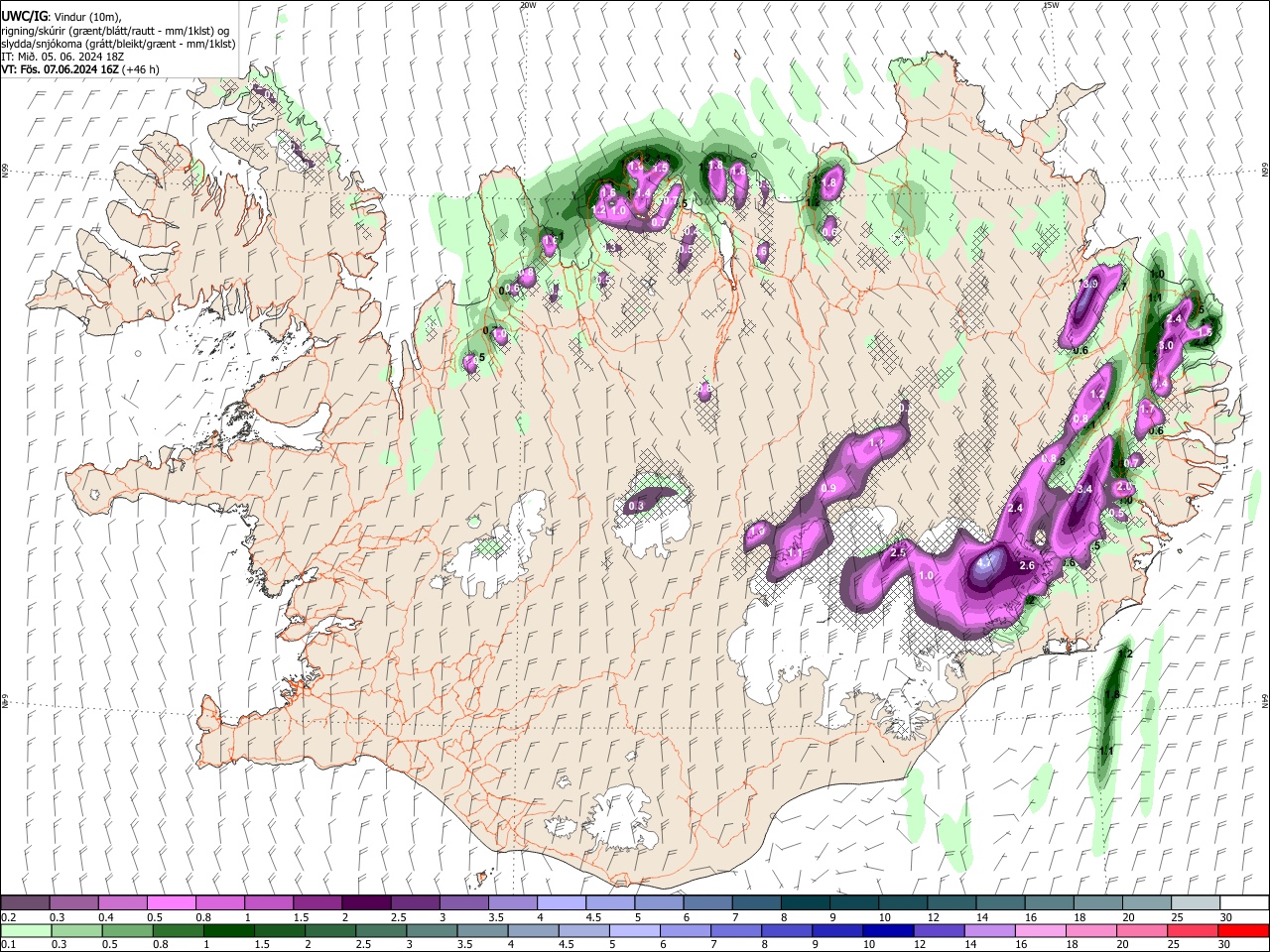Click the valid time 'VT: Fös. 07.06.2024 16Z (+46 h)'
The width and height of the screenshot is (1270, 952).
tap(80, 69)
